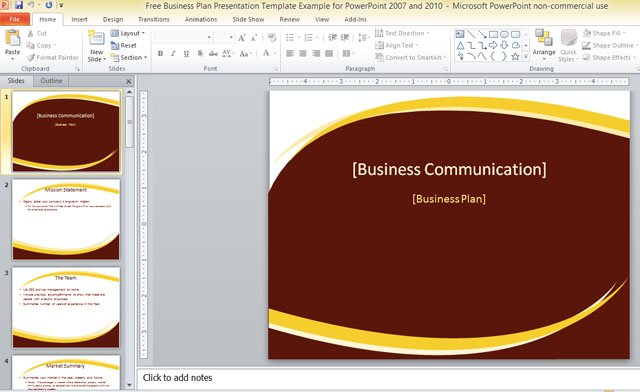Open Shape Fill color options
Image resolution: width=640 pixels, height=392 pixels.
pos(604,33)
